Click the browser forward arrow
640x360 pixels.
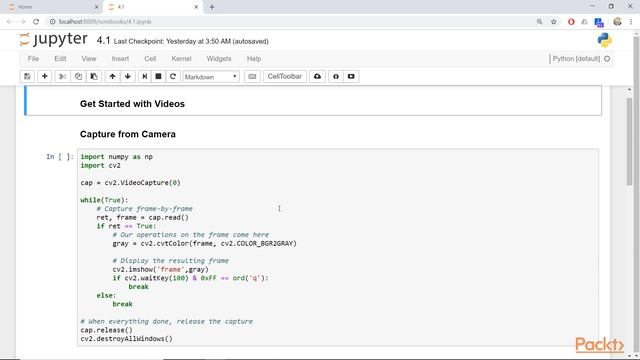[x=22, y=22]
